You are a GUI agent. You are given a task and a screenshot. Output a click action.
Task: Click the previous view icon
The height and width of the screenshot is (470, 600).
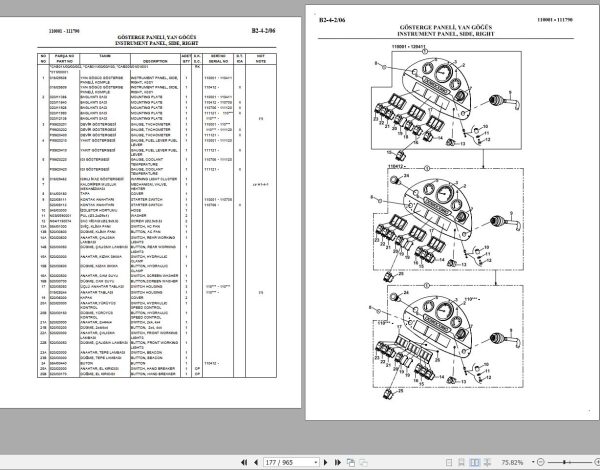[351, 462]
